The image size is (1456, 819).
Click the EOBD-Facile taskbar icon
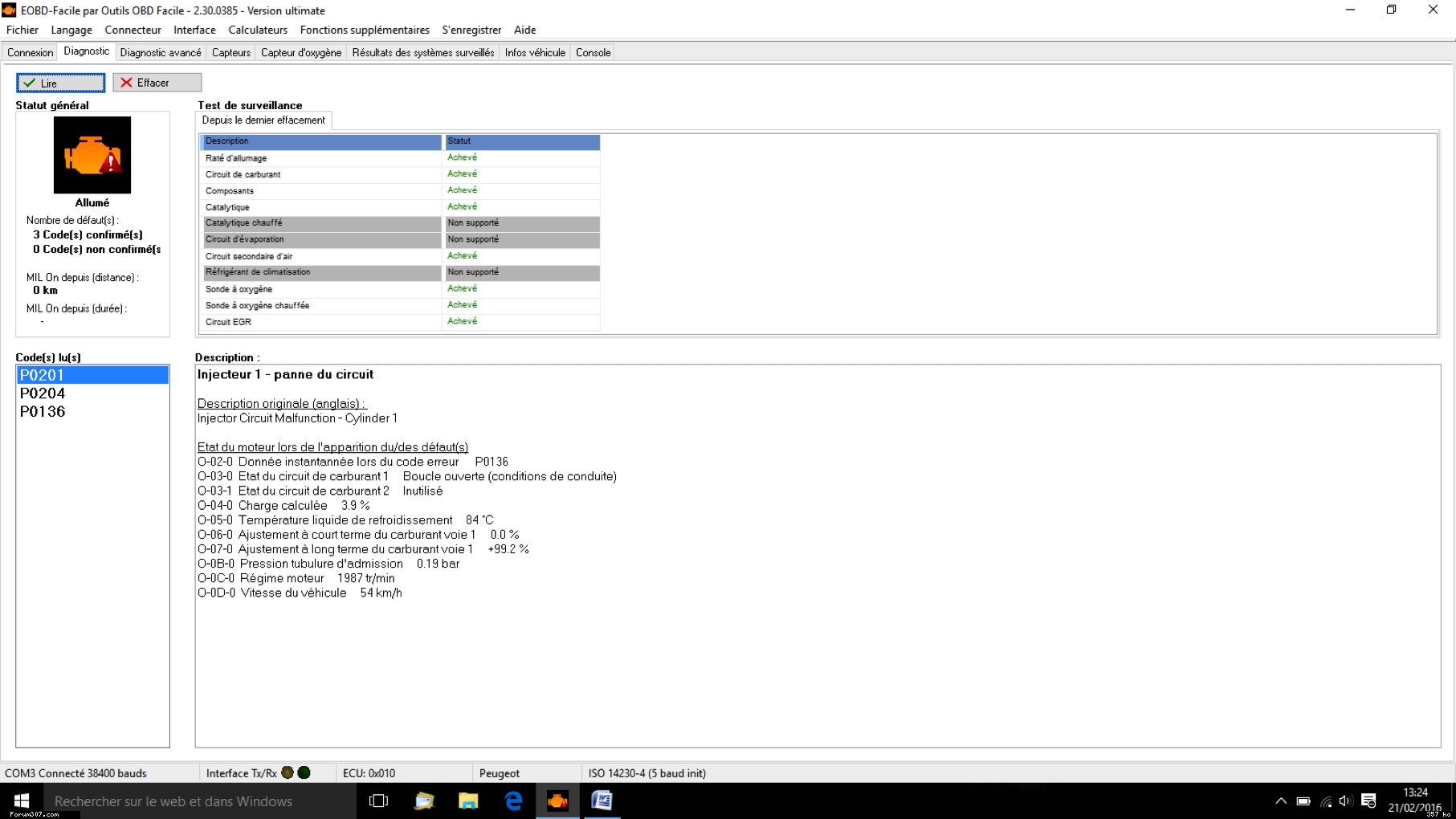point(557,801)
